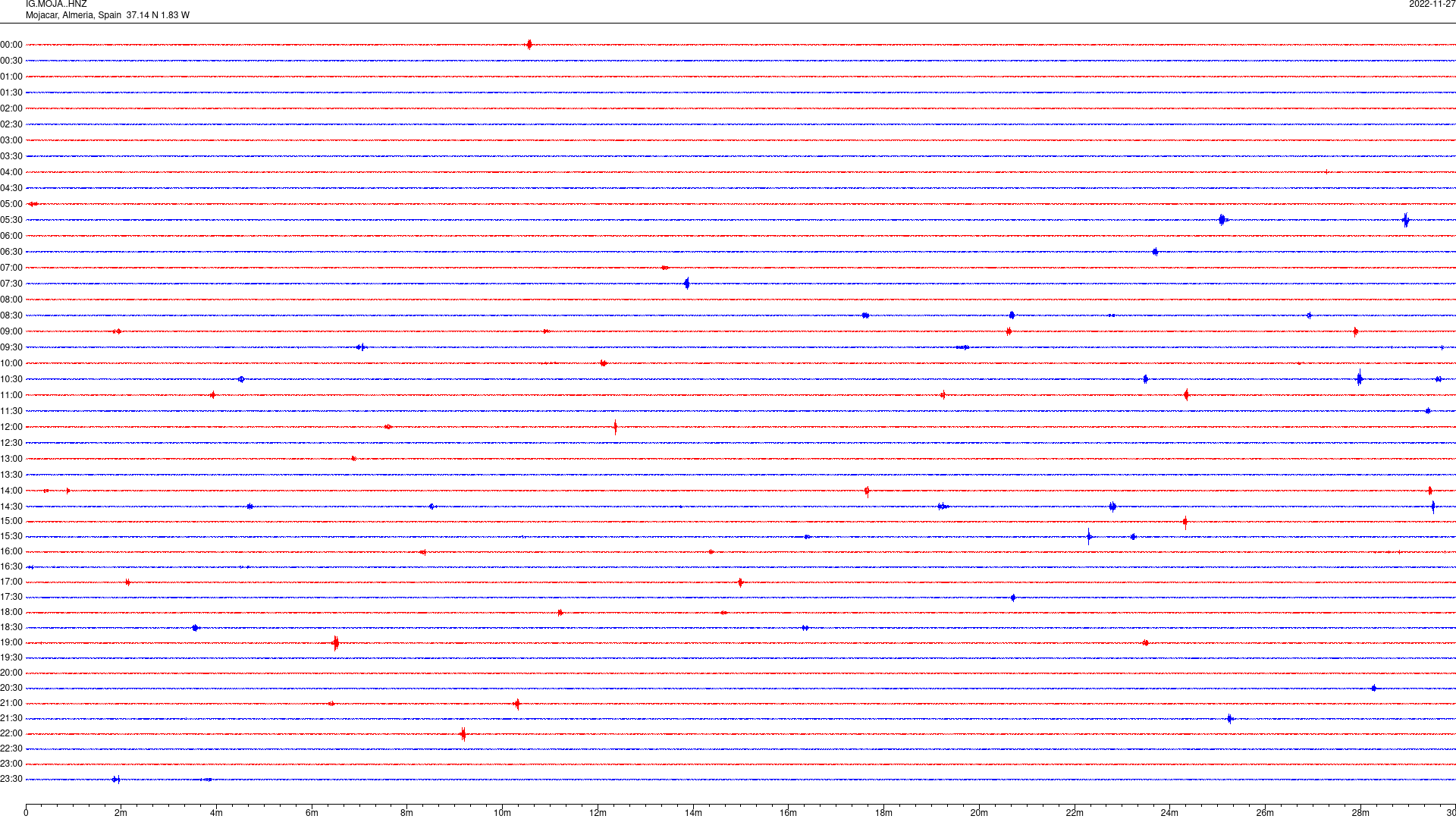Viewport: 1456px width, 819px height.
Task: Select the 01:00 row time label
Action: [11, 77]
